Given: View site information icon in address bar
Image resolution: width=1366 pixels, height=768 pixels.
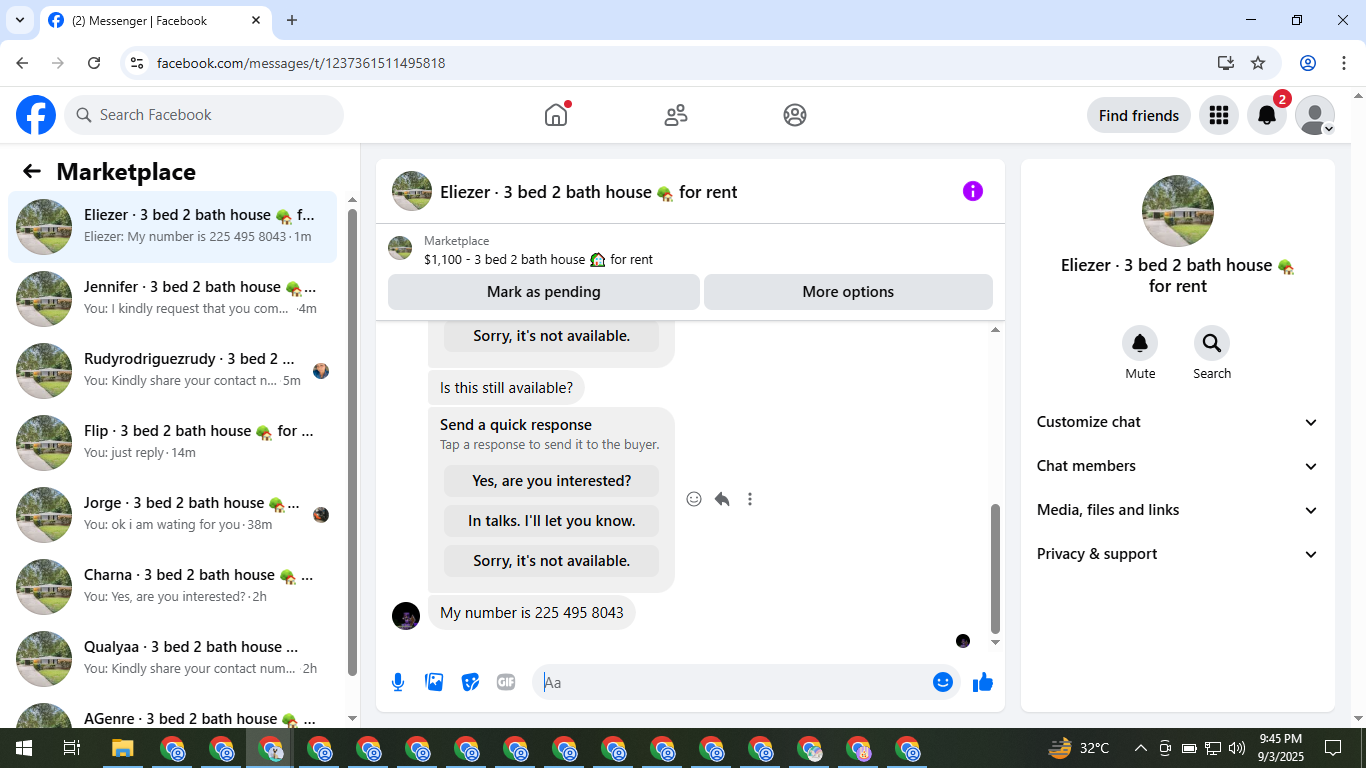Looking at the screenshot, I should pos(137,63).
